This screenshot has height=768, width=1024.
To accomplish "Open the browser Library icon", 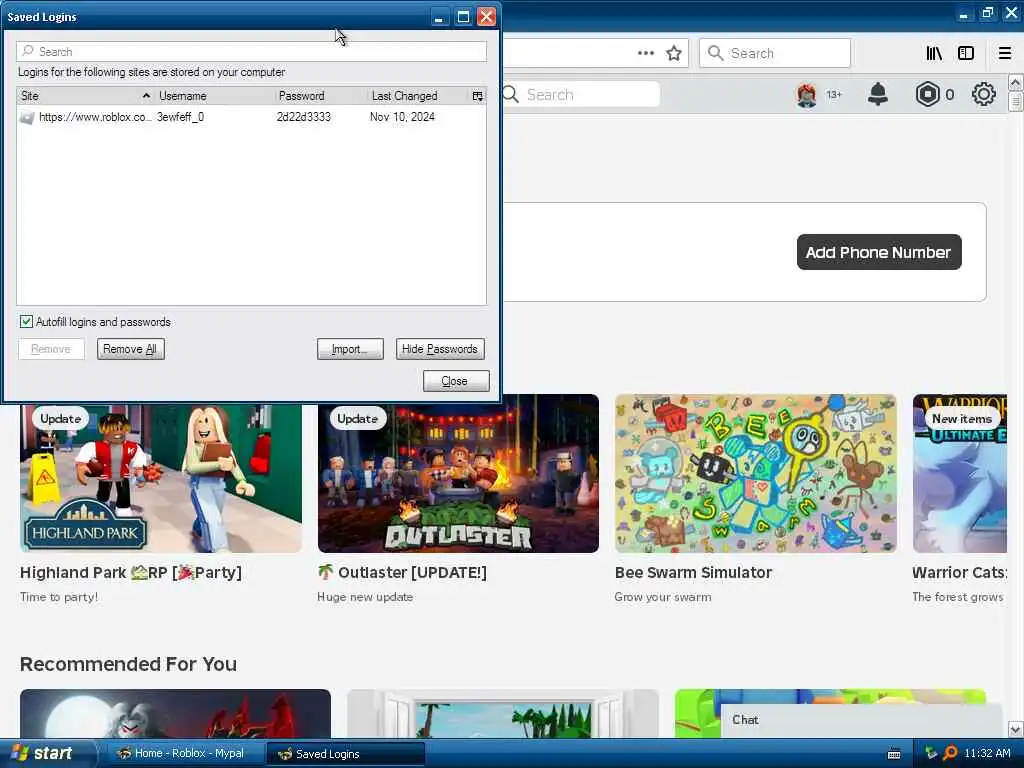I will click(x=934, y=53).
